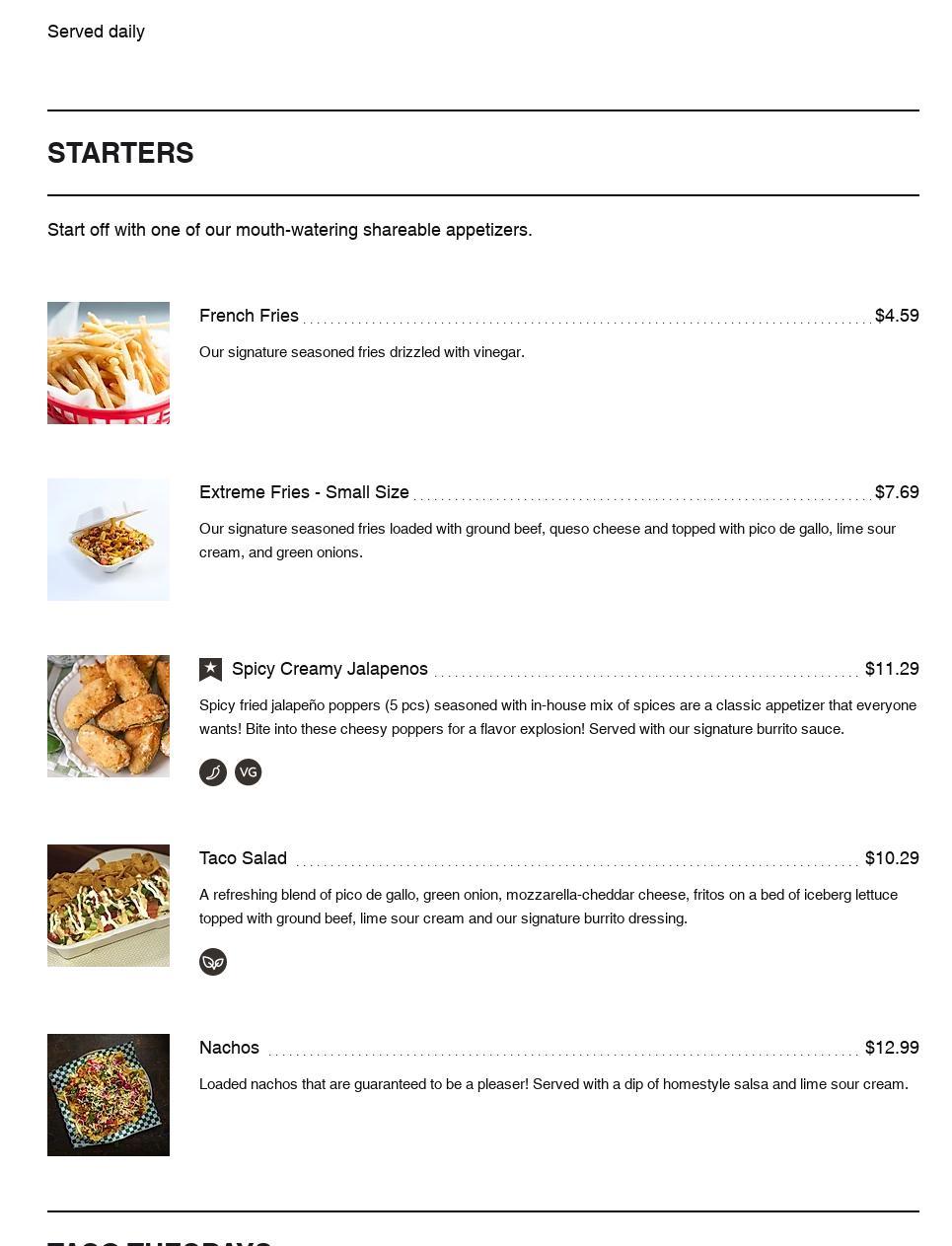Click the spicy chili pepper icon

(213, 772)
